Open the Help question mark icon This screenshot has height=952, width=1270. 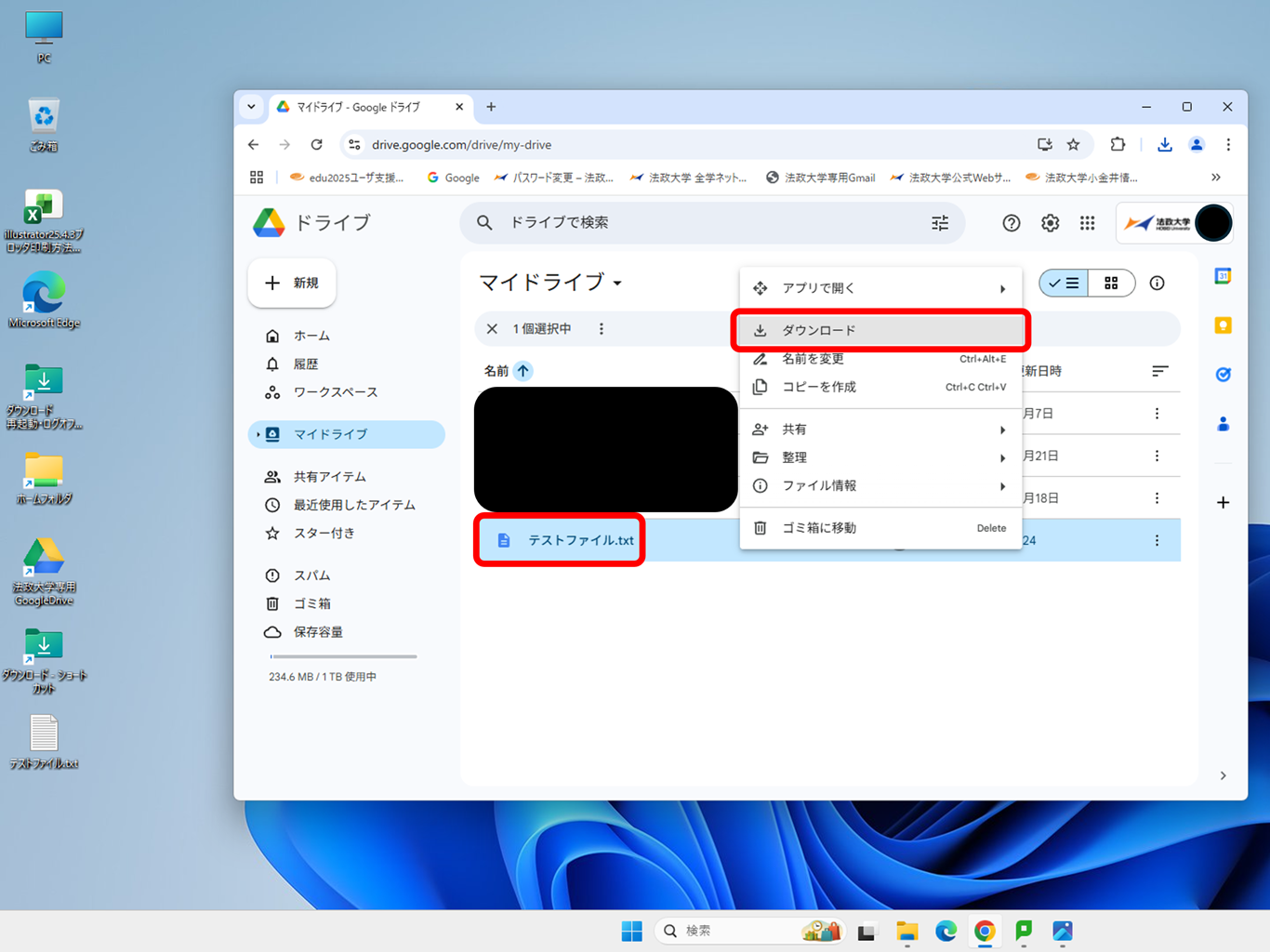tap(1012, 223)
